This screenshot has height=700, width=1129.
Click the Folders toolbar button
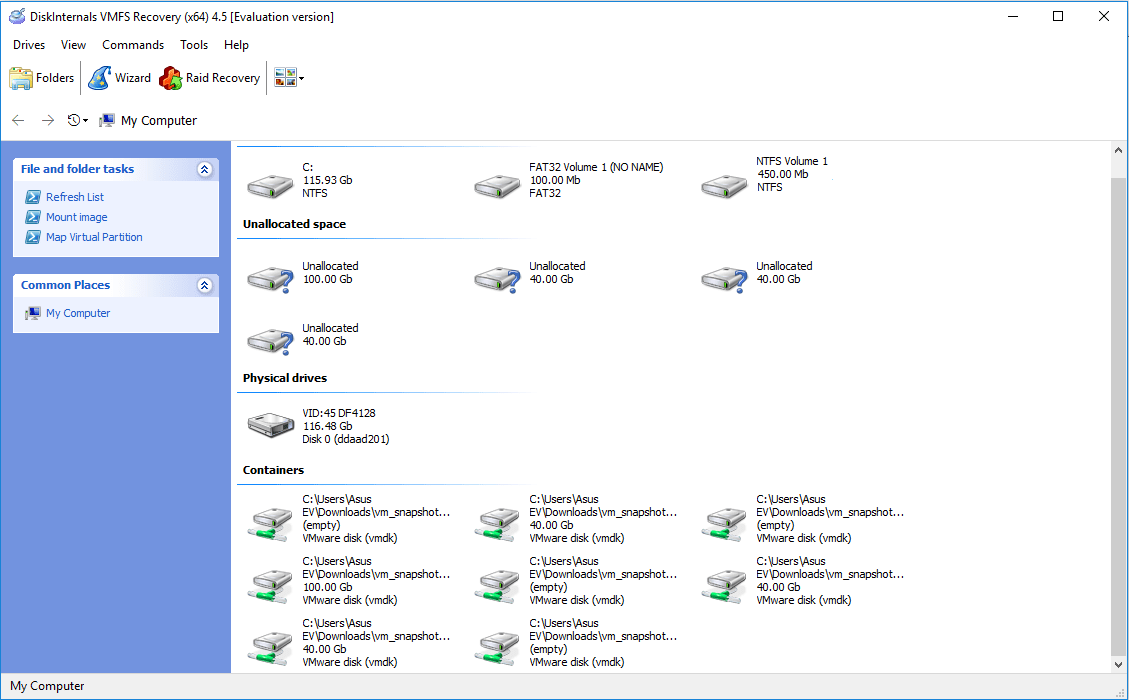pyautogui.click(x=42, y=78)
